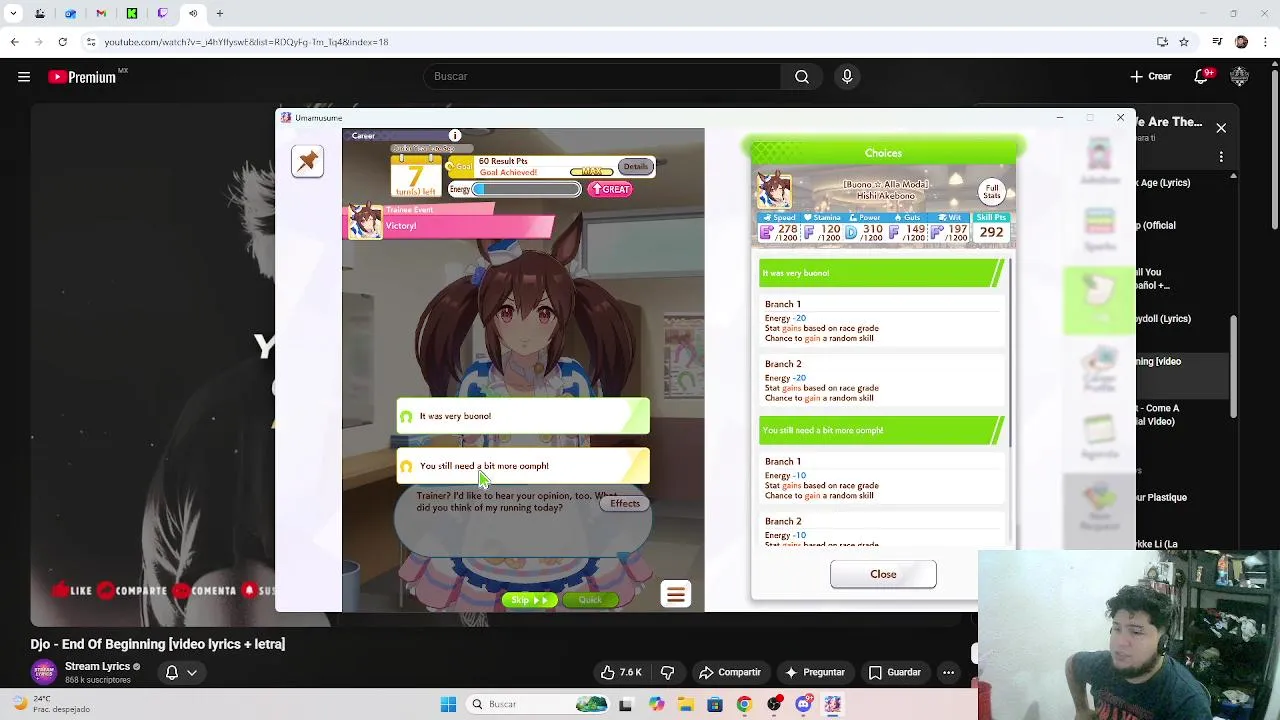Open YouTube guide hamburger menu
Screen dimensions: 1280x720
click(24, 77)
